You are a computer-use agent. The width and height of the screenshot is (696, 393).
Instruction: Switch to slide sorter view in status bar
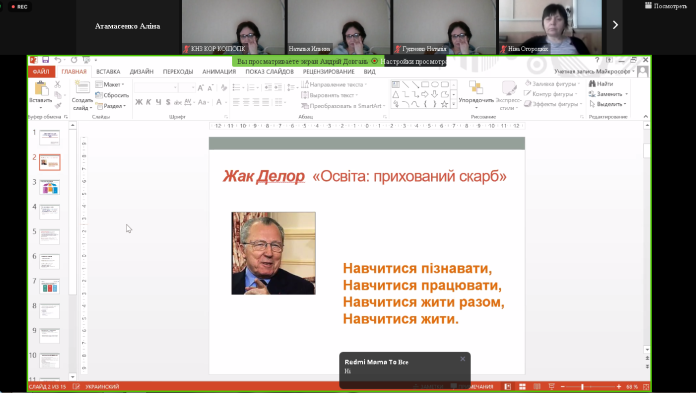pyautogui.click(x=522, y=387)
